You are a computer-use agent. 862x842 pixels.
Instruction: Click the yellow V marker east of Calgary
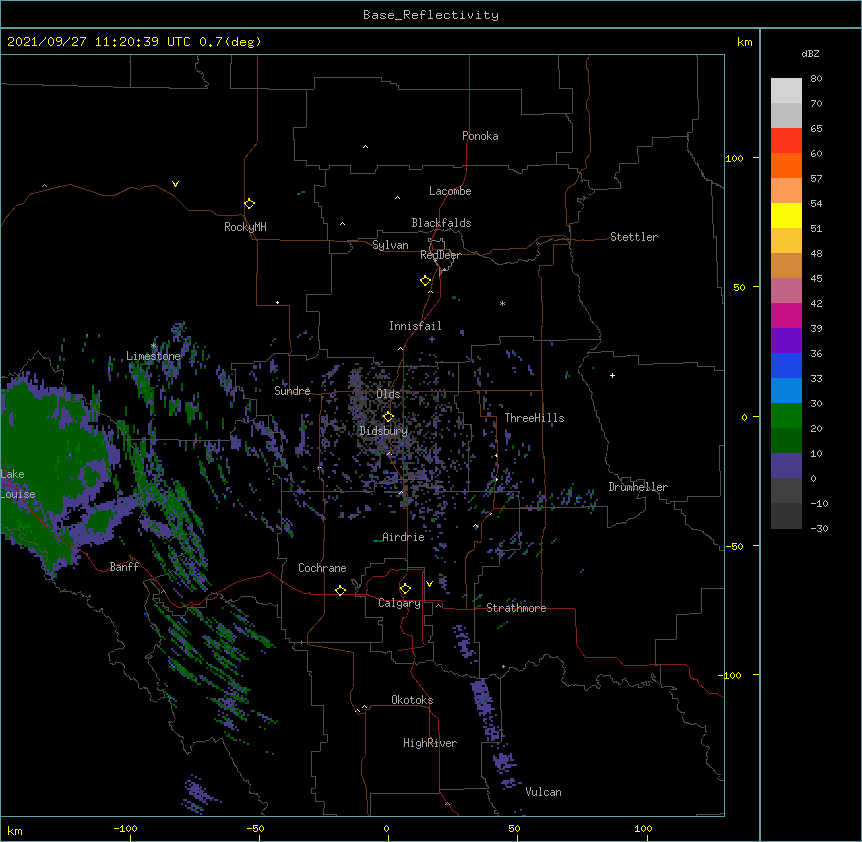429,584
